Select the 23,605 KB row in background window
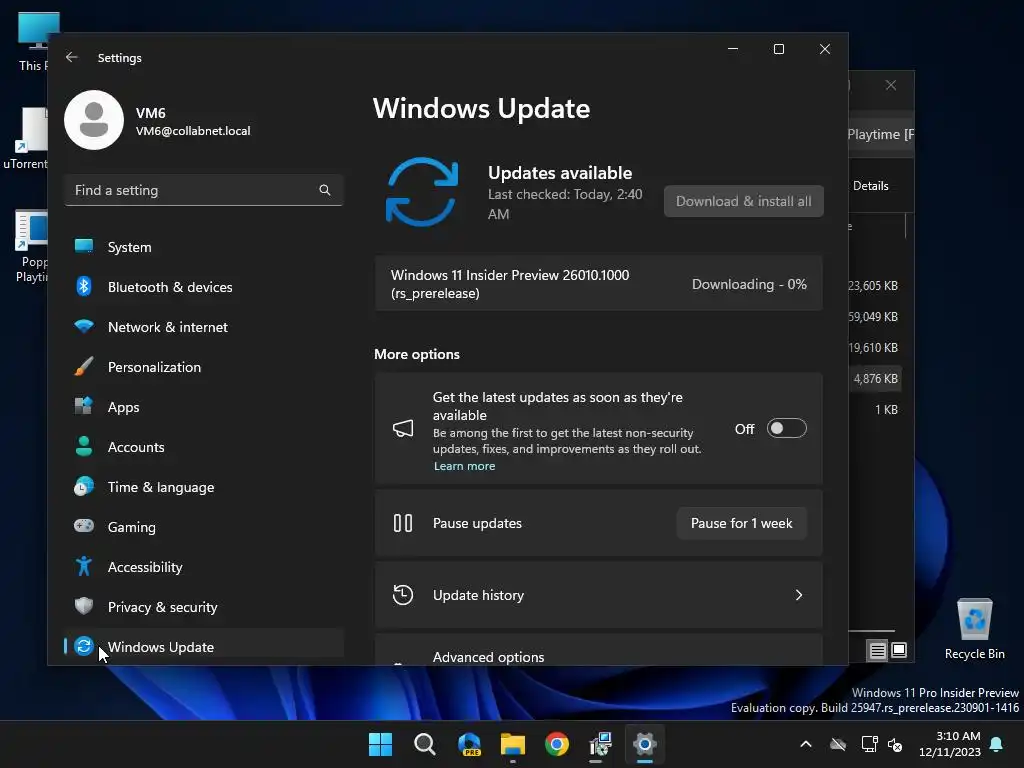This screenshot has height=768, width=1024. (873, 286)
